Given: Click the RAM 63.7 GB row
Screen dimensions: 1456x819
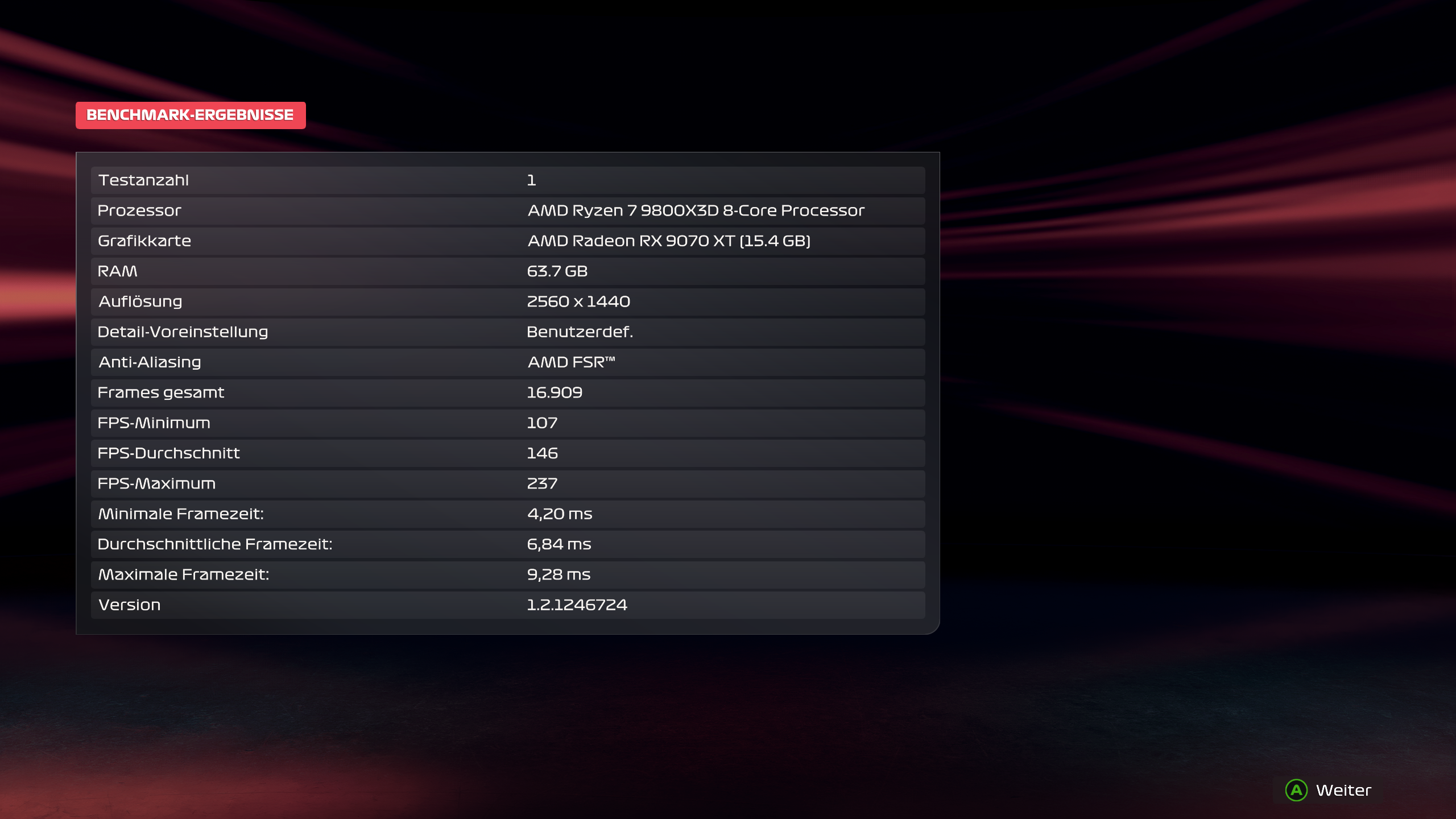Looking at the screenshot, I should (507, 271).
